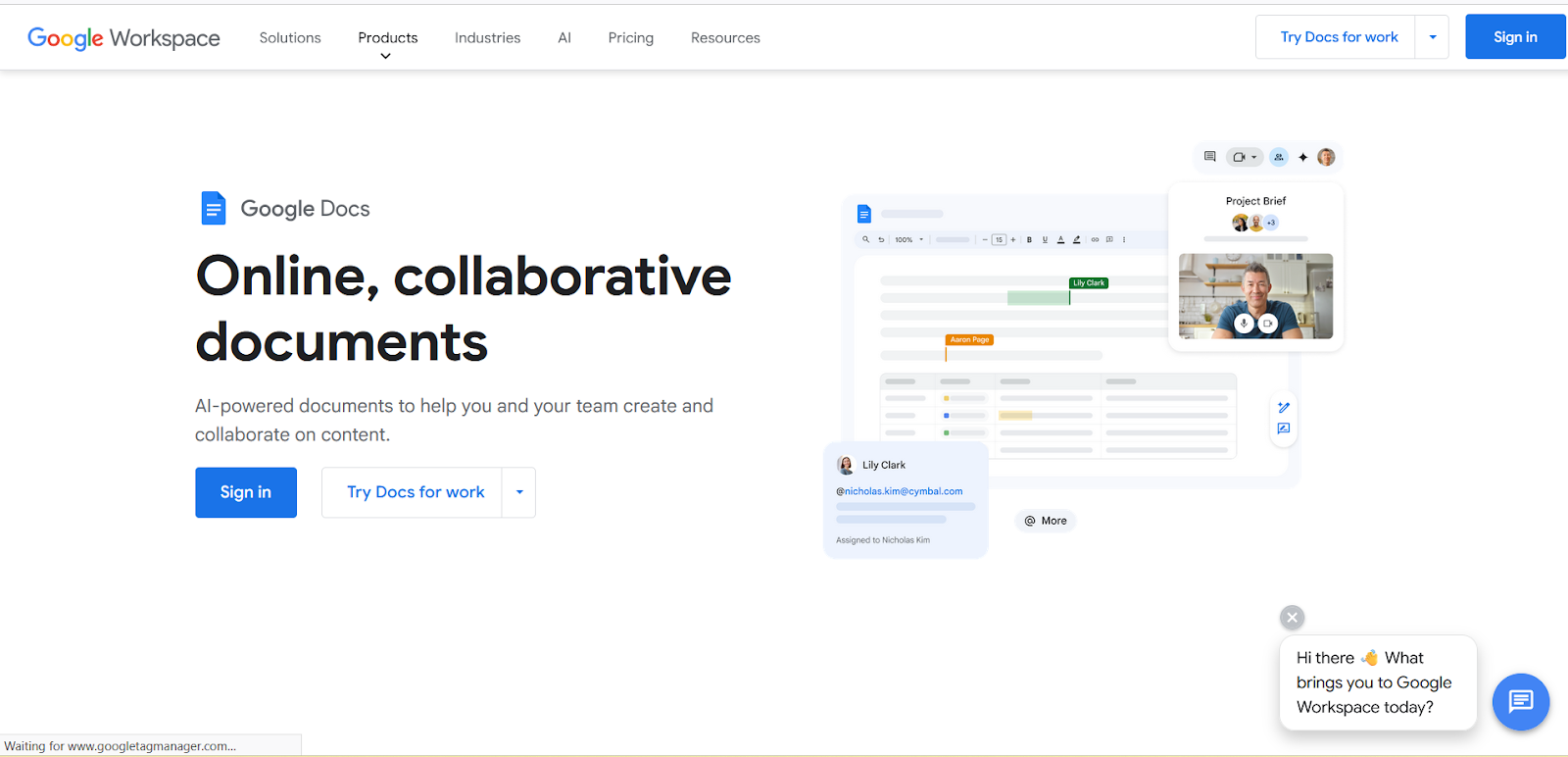1568x757 pixels.
Task: Click Try Docs for work in the header
Action: (1339, 37)
